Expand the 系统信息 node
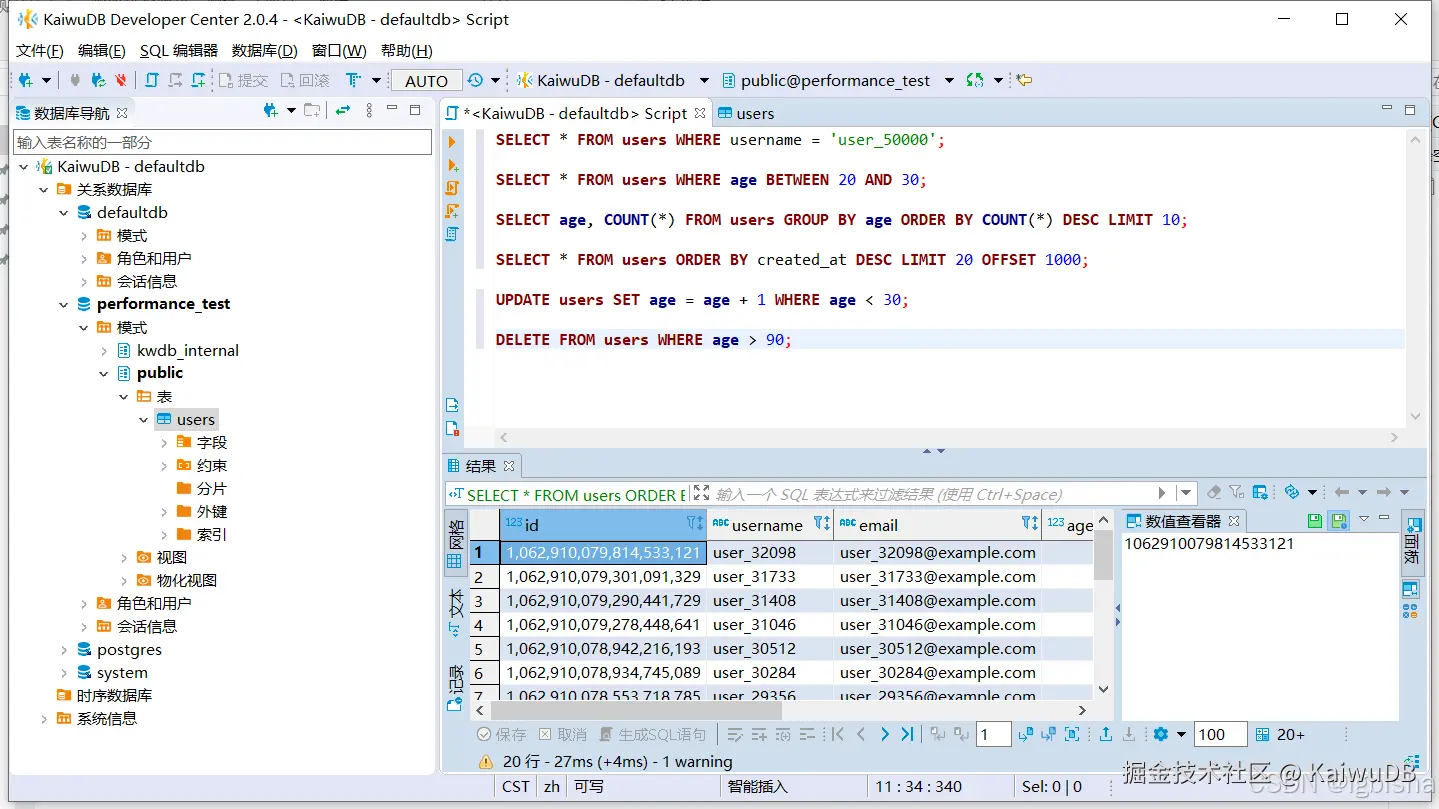The height and width of the screenshot is (809, 1439). point(44,719)
